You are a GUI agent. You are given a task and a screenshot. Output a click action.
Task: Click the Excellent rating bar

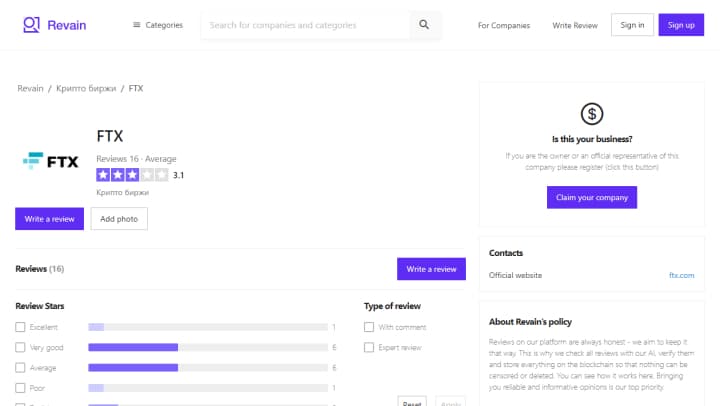[208, 327]
